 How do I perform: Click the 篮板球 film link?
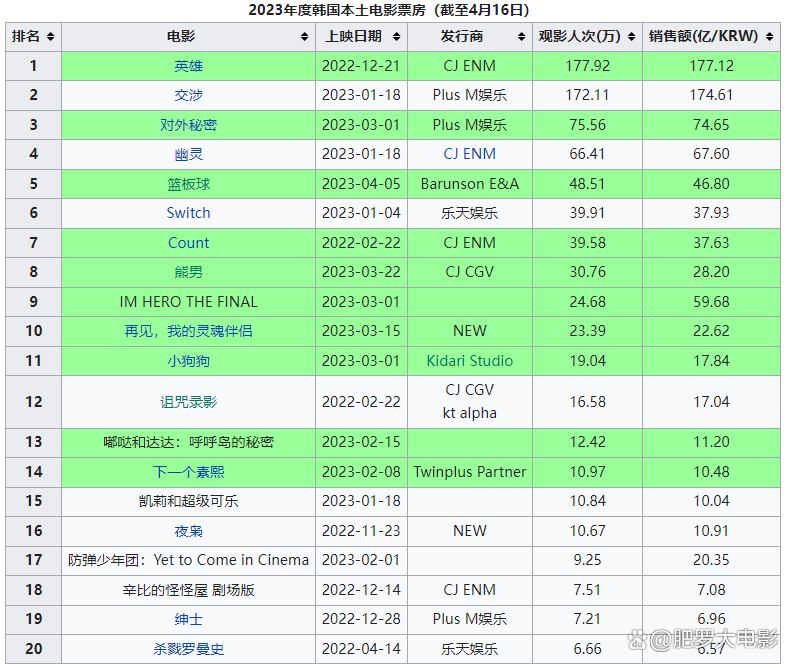point(188,184)
